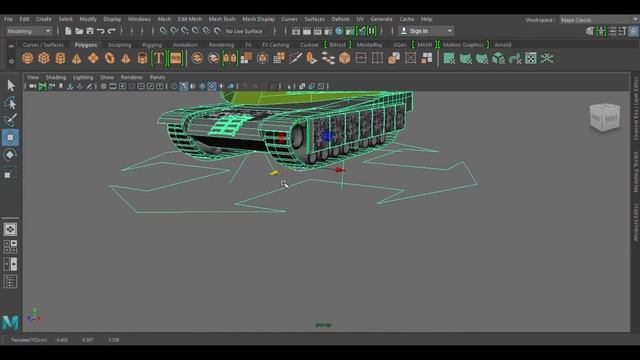Image resolution: width=640 pixels, height=360 pixels.
Task: Switch to the Scale tool
Action: (x=11, y=172)
